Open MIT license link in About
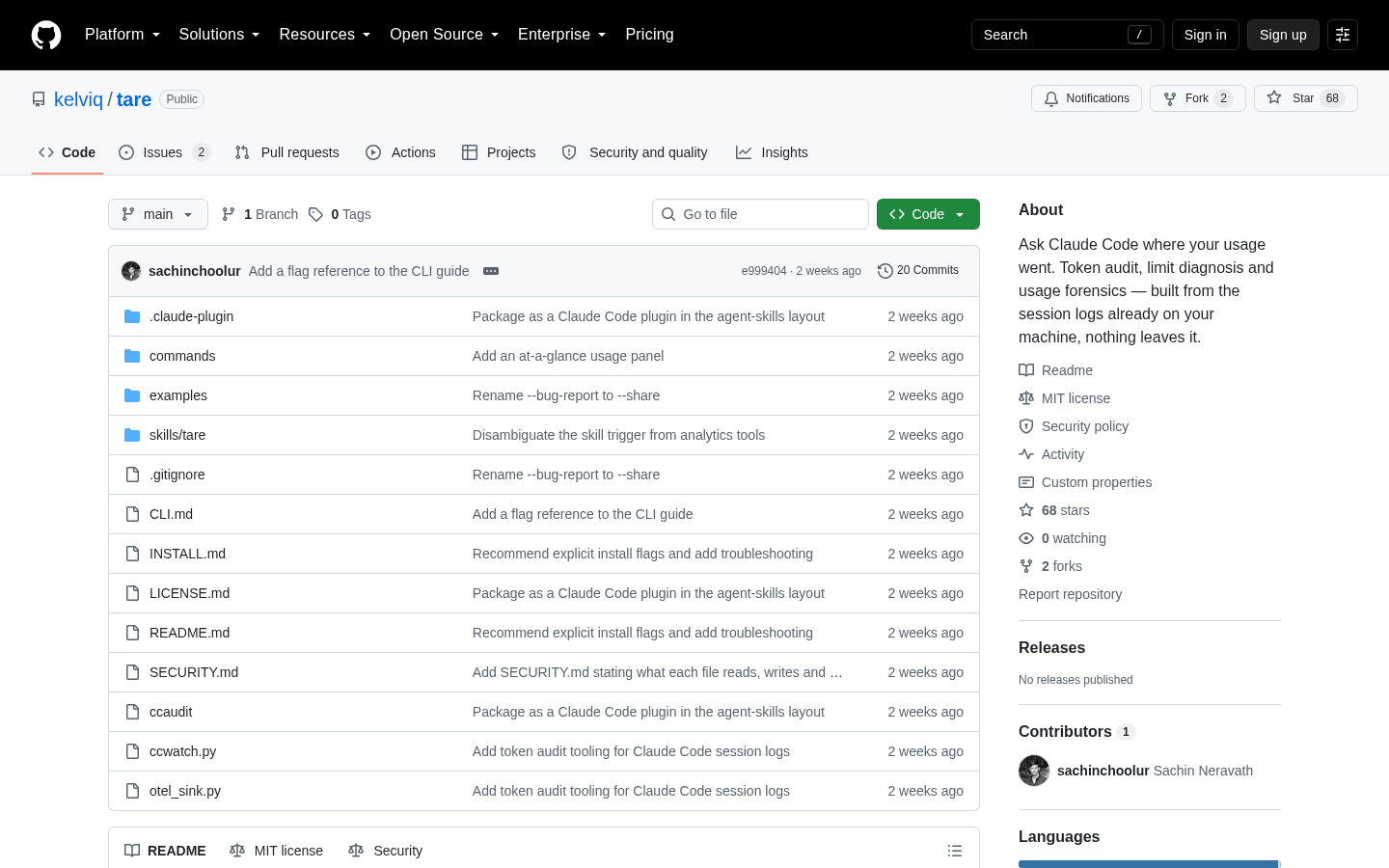This screenshot has width=1389, height=868. [x=1065, y=398]
